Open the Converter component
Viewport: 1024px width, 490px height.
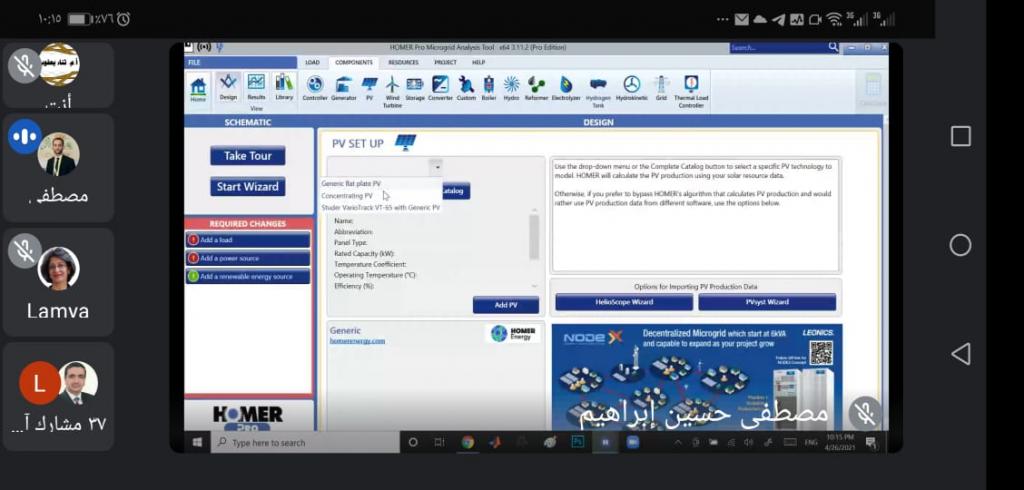click(440, 87)
